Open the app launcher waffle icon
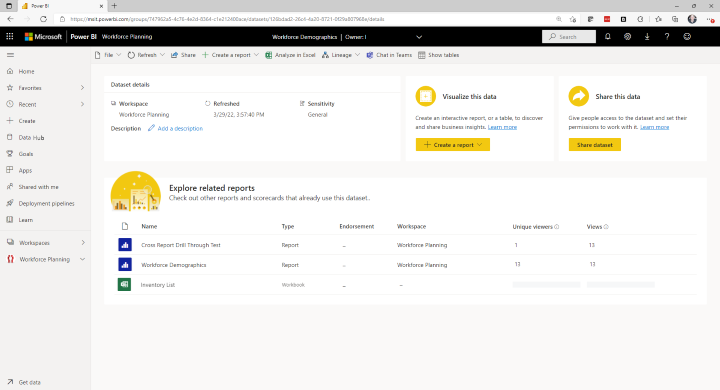 pyautogui.click(x=10, y=37)
